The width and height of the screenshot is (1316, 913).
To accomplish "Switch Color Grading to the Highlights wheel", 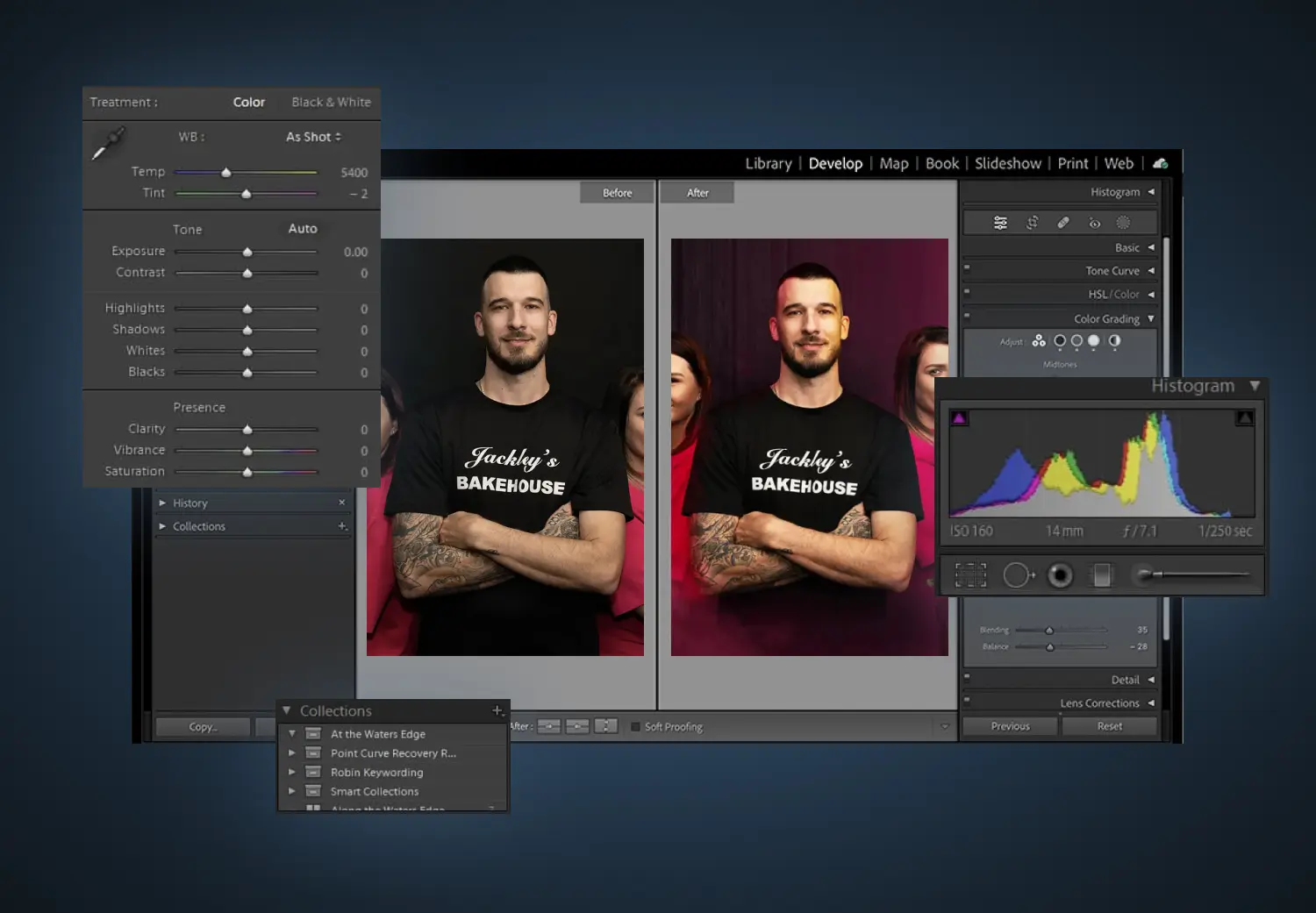I will 1093,341.
